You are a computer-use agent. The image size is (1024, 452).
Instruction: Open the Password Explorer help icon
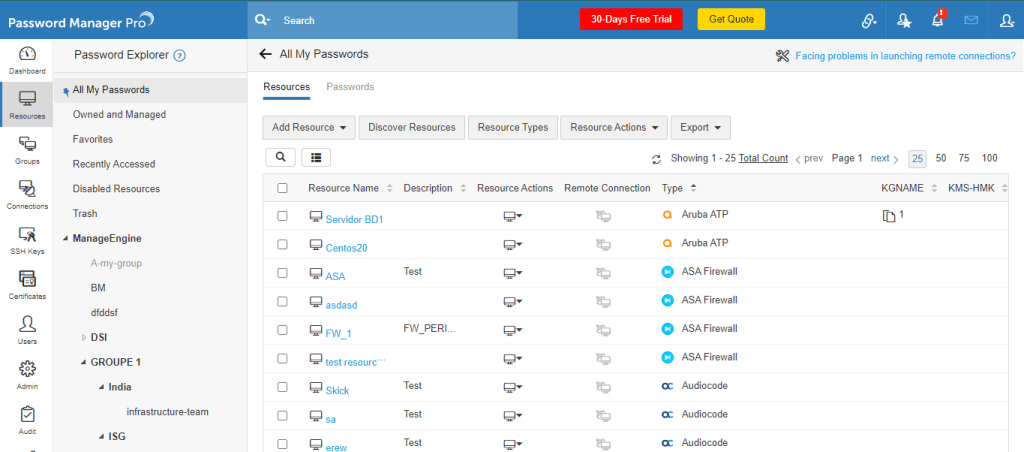click(179, 56)
